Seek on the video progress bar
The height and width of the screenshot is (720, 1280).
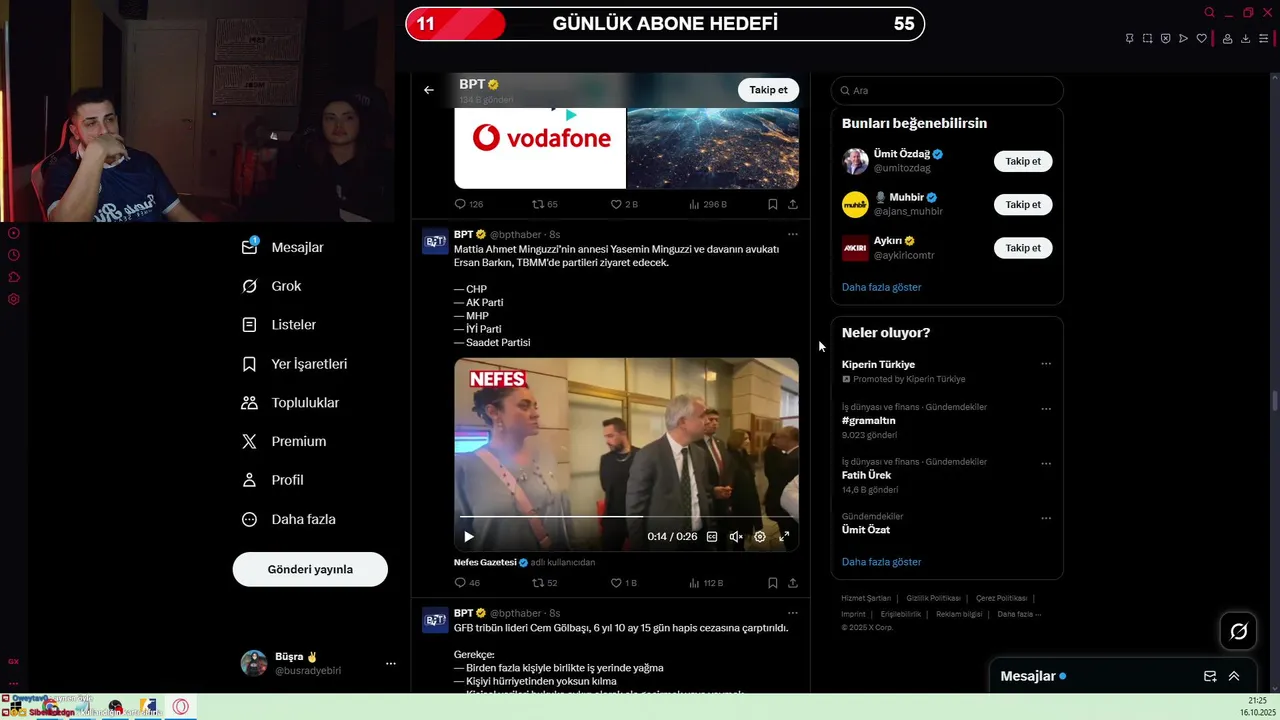(x=626, y=517)
